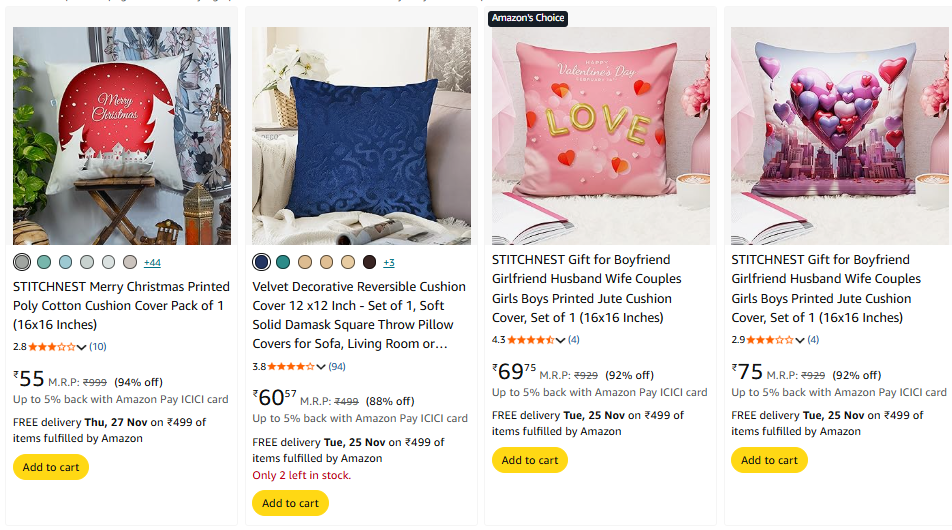952x530 pixels.
Task: Open the 94 reviews link
Action: tap(337, 367)
